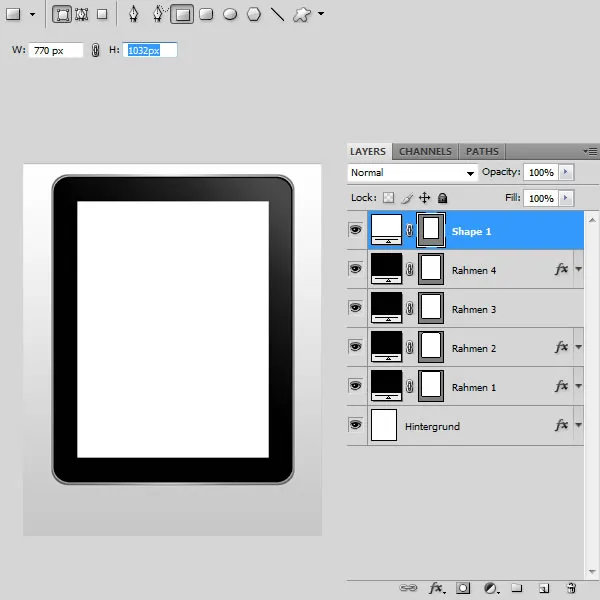Select the Pen tool

coord(134,14)
